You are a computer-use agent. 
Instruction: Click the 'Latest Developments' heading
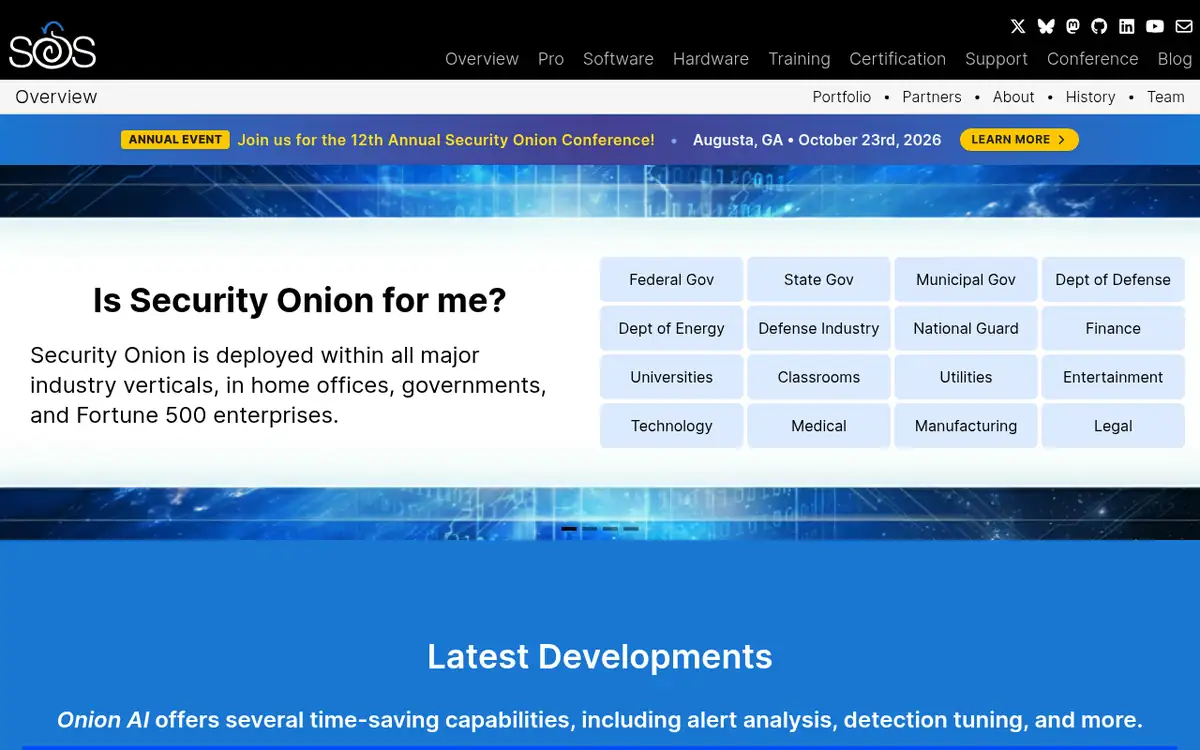[600, 656]
